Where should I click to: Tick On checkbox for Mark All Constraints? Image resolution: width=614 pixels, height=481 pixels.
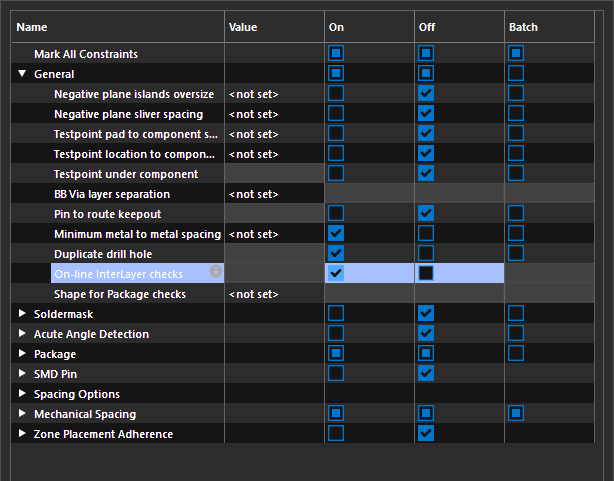336,53
